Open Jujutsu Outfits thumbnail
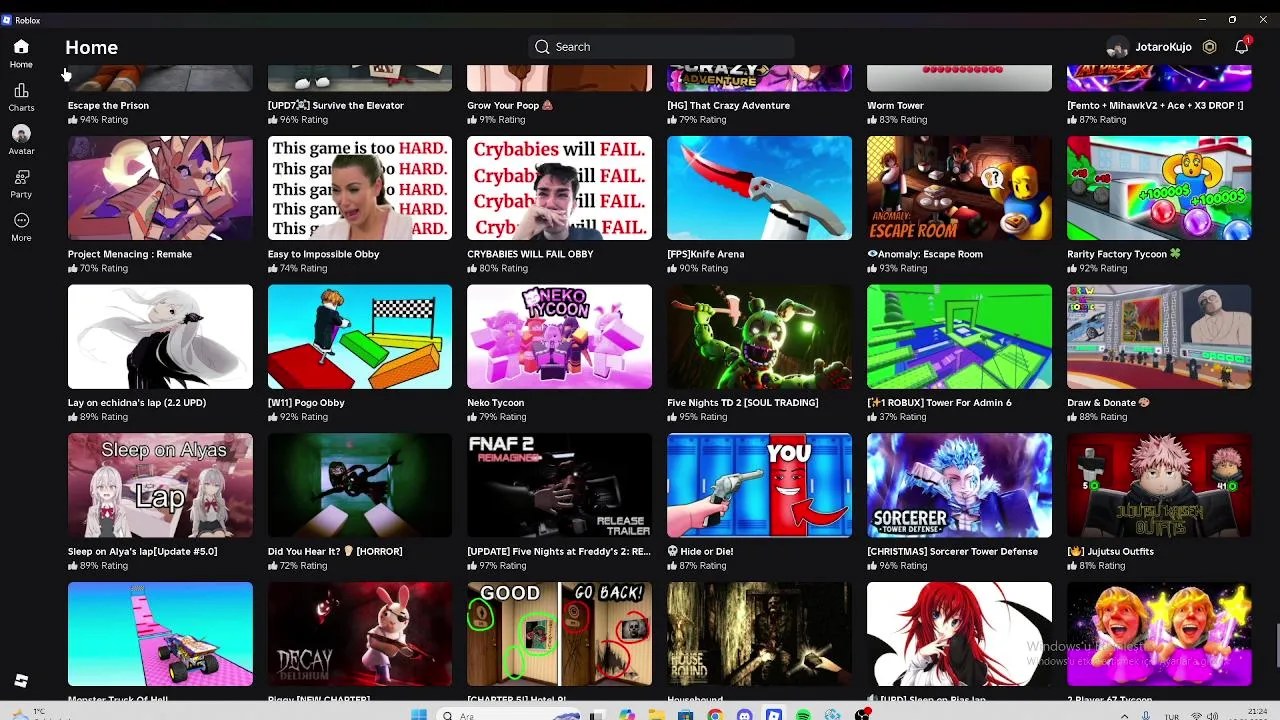The width and height of the screenshot is (1280, 720). [x=1159, y=485]
